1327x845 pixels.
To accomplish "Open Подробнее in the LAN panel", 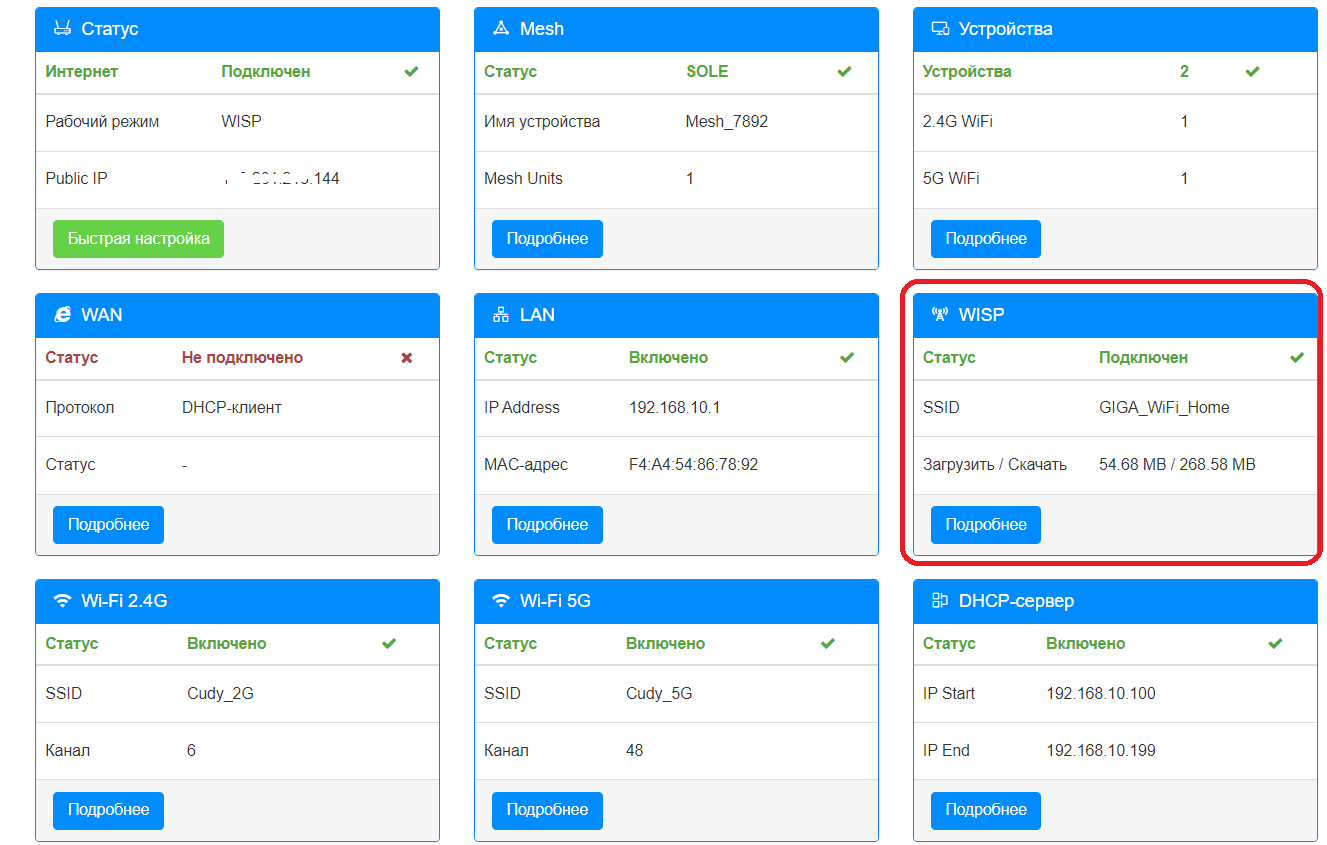I will pyautogui.click(x=547, y=525).
